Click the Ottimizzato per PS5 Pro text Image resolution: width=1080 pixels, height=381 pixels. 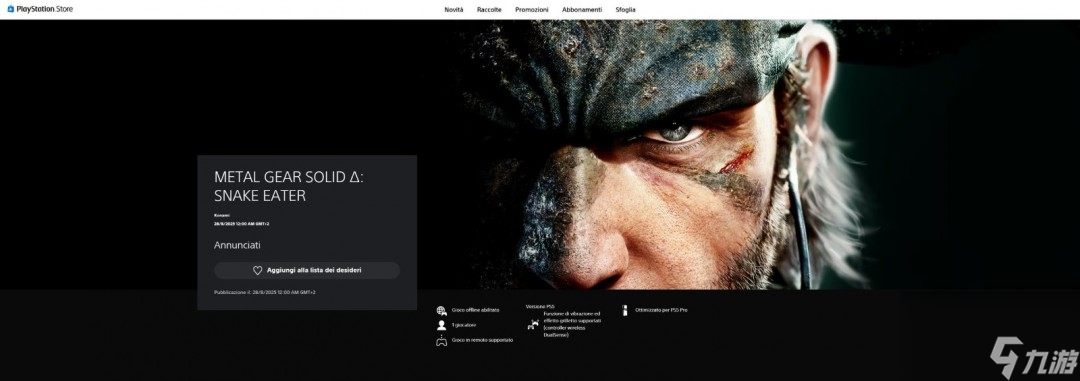tap(661, 311)
